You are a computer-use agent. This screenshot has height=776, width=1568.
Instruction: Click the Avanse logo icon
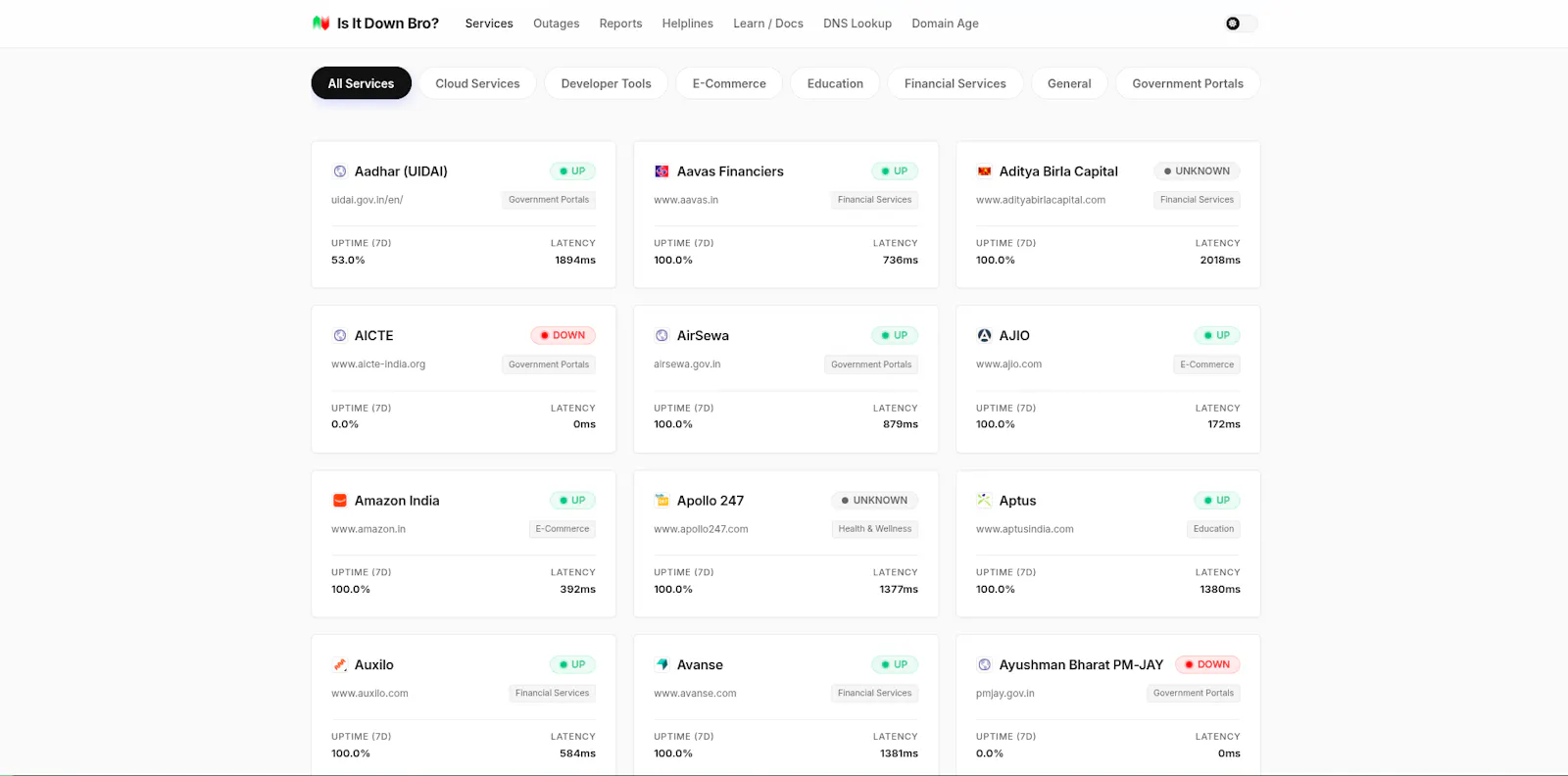[661, 664]
